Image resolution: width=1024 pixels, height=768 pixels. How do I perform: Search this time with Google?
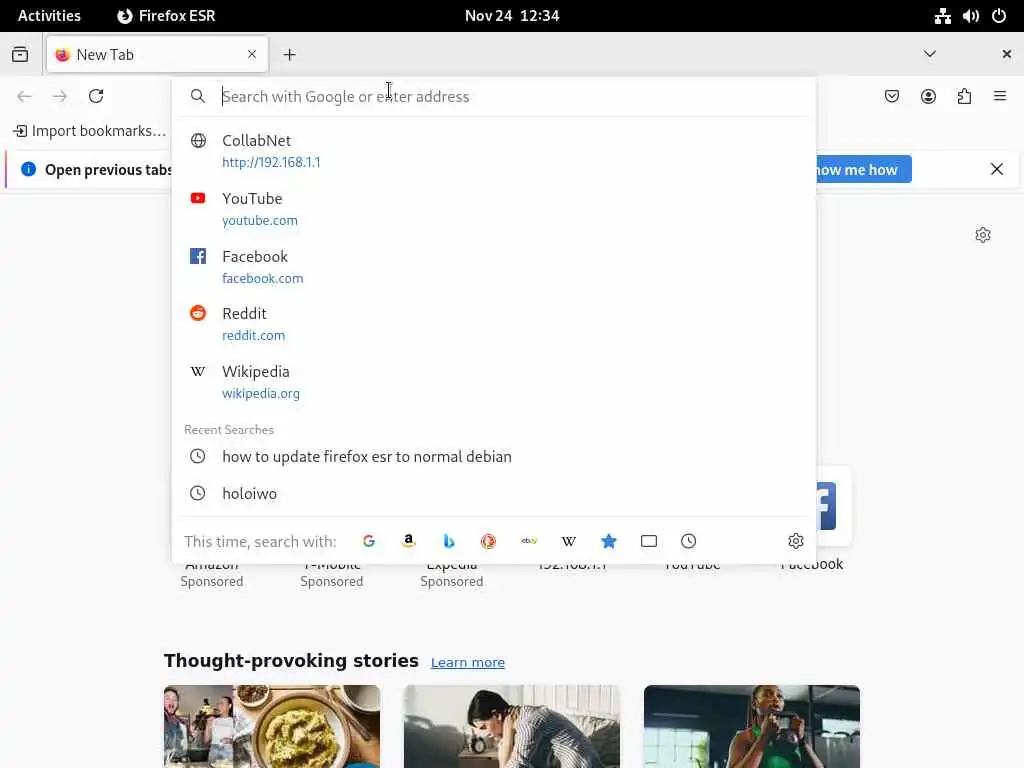click(x=368, y=541)
